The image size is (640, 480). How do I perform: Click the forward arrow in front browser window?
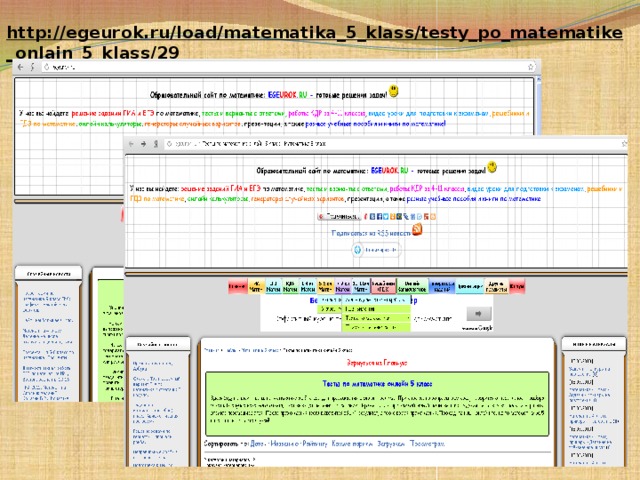(142, 144)
